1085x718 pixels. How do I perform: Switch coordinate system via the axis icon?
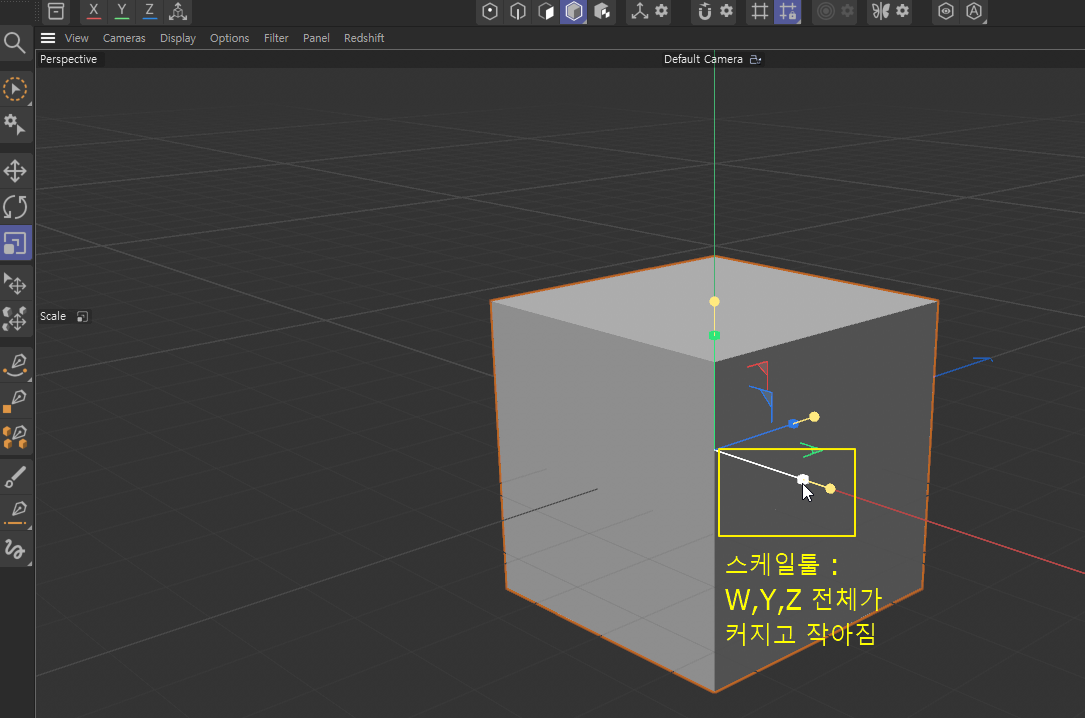click(178, 11)
